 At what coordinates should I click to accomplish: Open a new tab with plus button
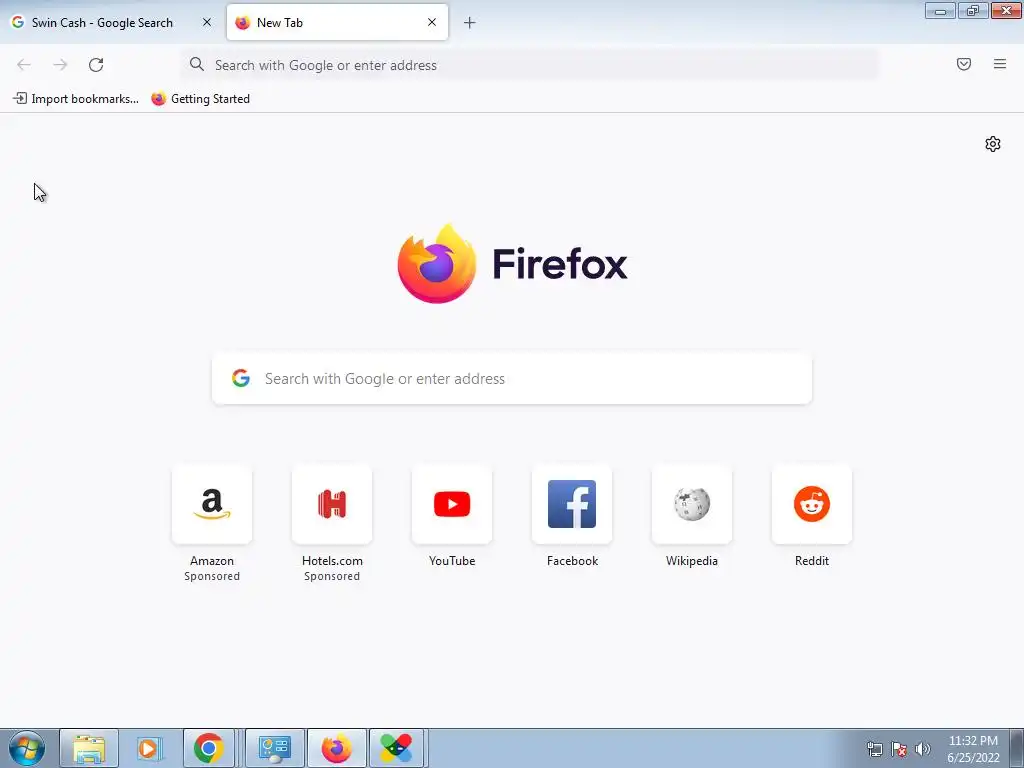[x=470, y=23]
